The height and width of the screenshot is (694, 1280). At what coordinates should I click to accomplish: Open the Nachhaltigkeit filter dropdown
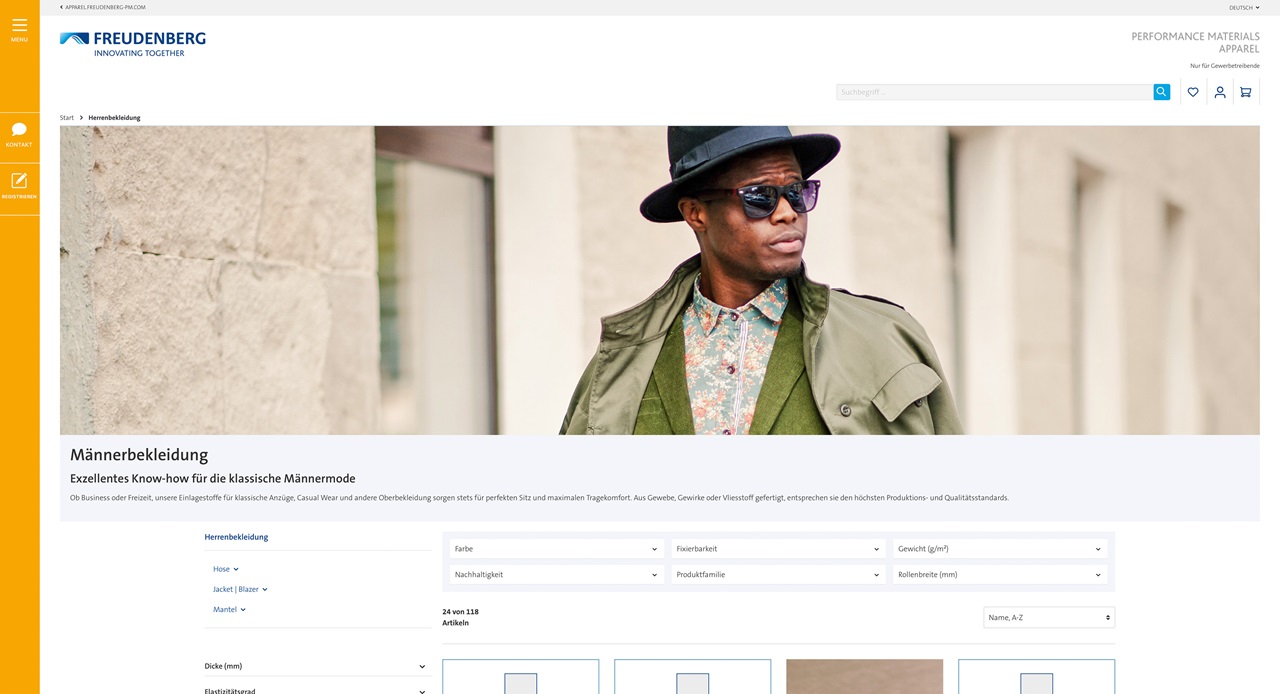(555, 574)
